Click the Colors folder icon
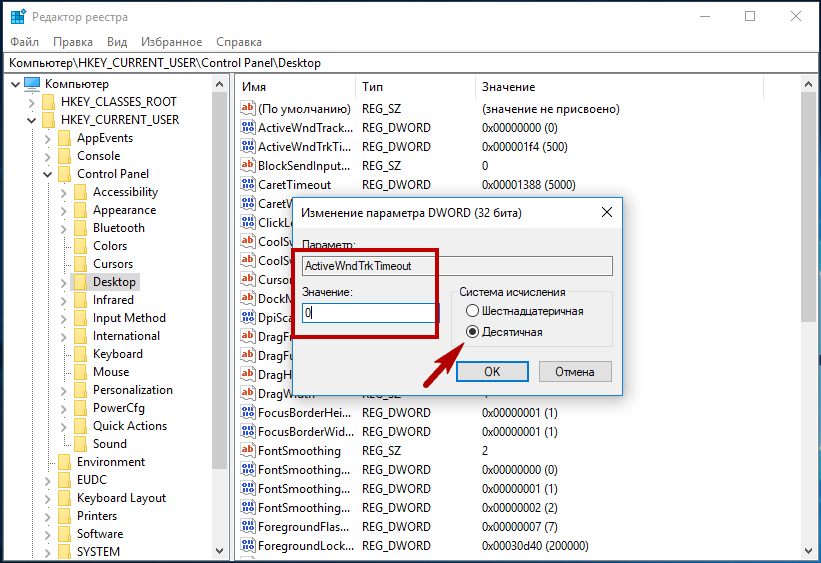821x563 pixels. [81, 246]
